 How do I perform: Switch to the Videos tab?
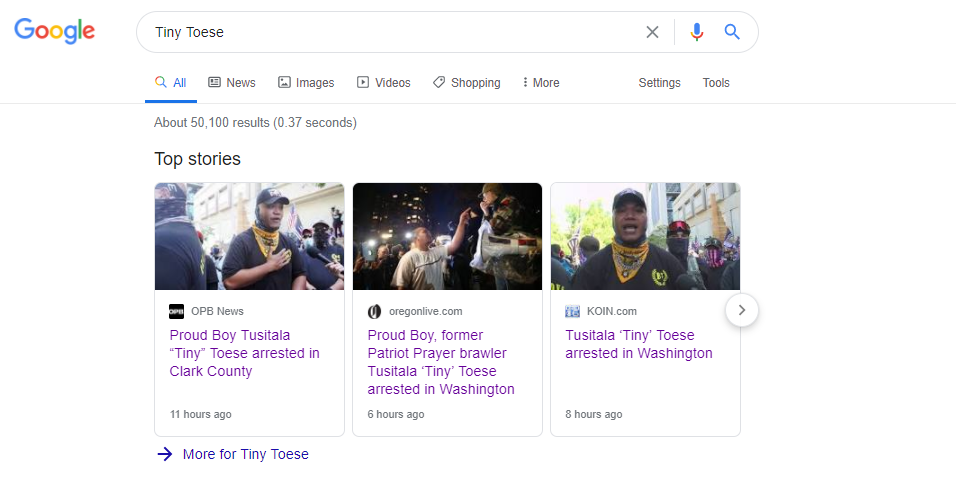tap(383, 82)
